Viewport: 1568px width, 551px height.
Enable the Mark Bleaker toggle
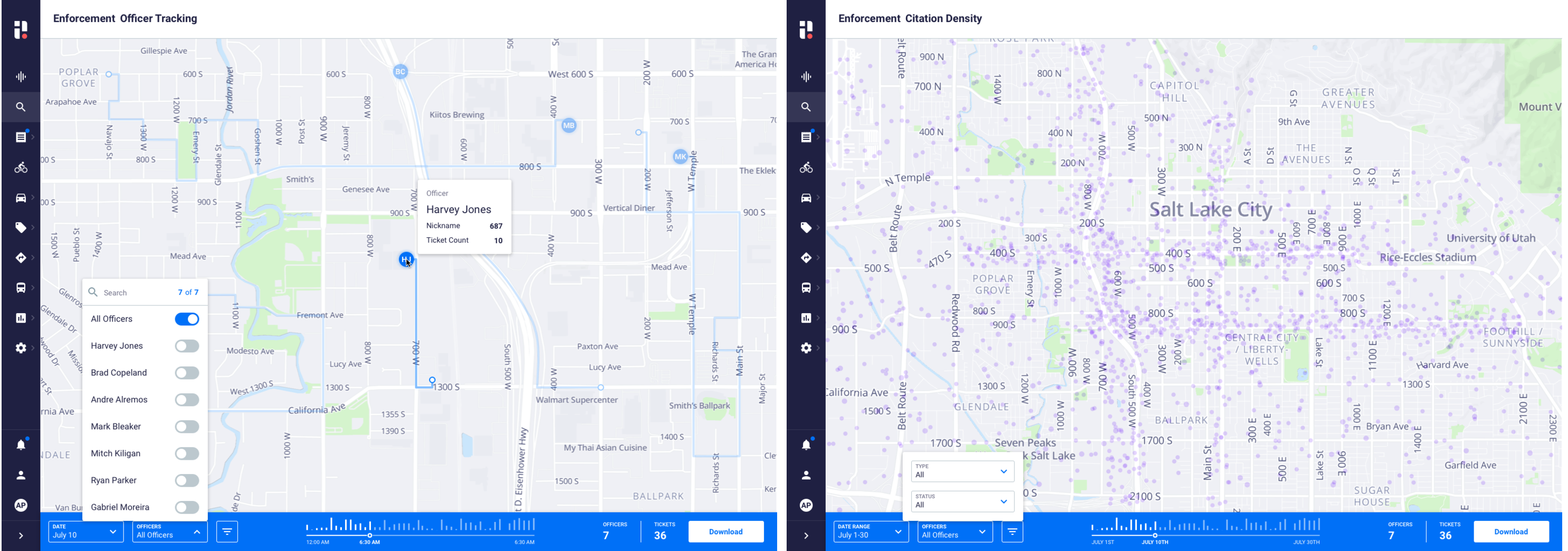tap(187, 427)
